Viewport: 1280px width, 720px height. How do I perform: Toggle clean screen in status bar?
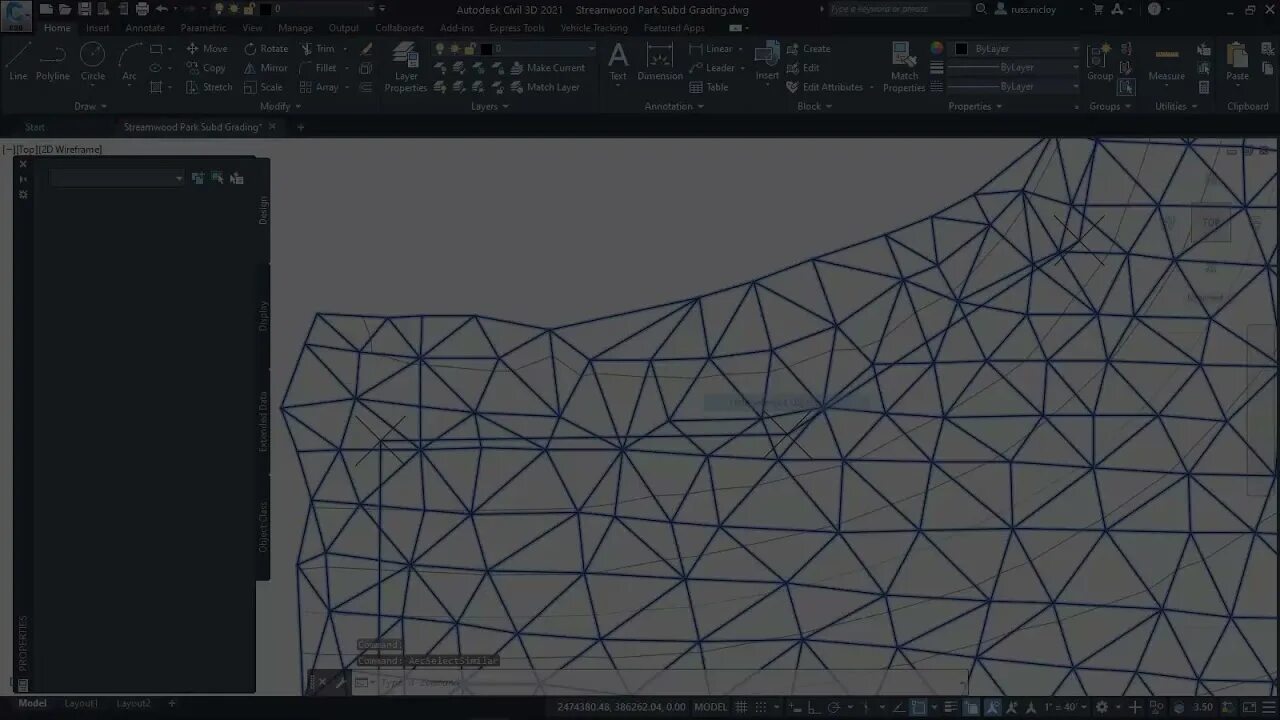click(1251, 707)
